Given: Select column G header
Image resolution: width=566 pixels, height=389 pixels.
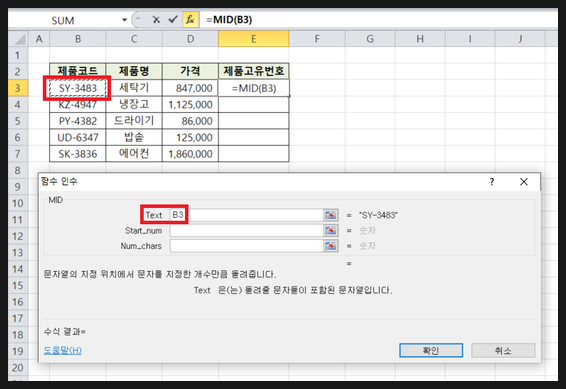Looking at the screenshot, I should [370, 39].
